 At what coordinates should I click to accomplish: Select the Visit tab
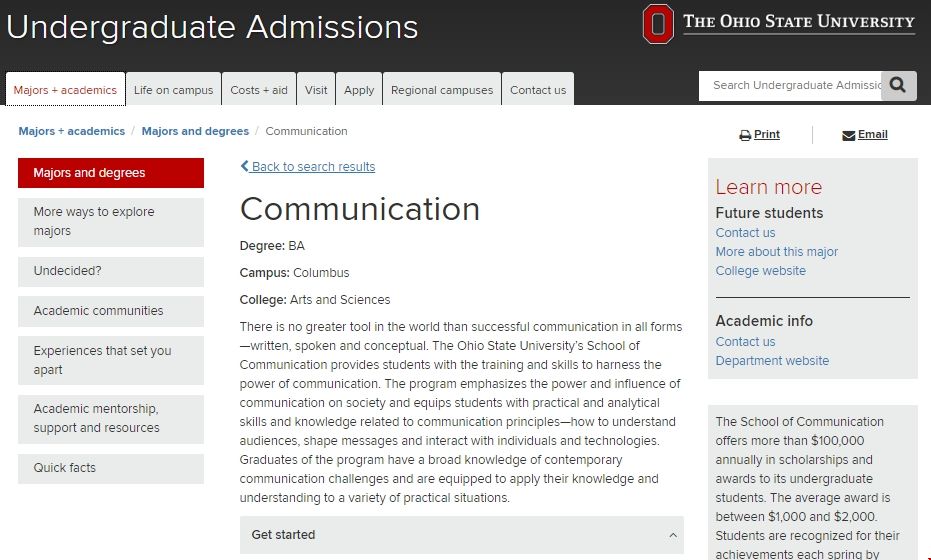coord(316,90)
